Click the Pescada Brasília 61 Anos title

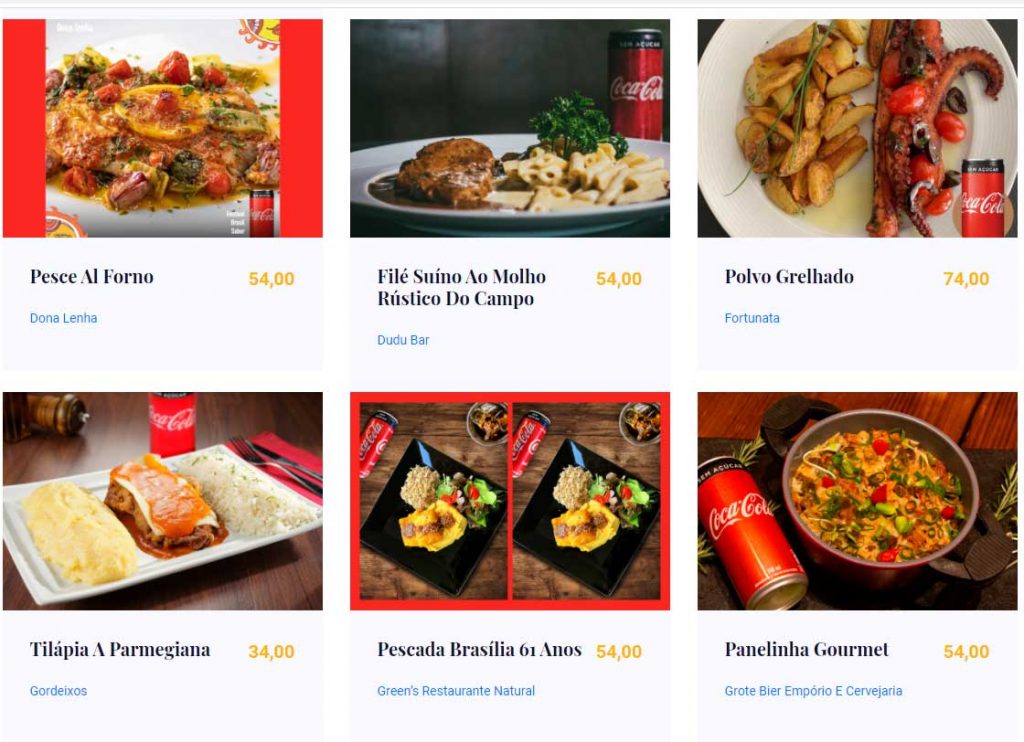[479, 650]
